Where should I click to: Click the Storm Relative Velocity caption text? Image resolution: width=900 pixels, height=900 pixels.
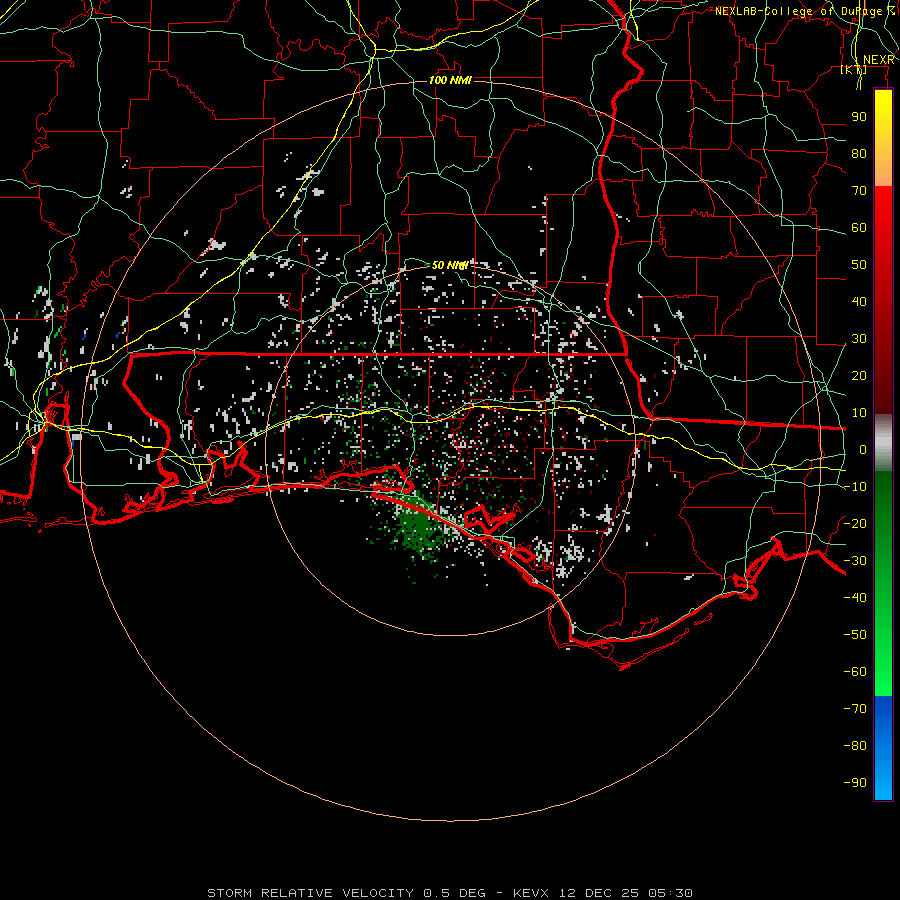click(x=450, y=893)
